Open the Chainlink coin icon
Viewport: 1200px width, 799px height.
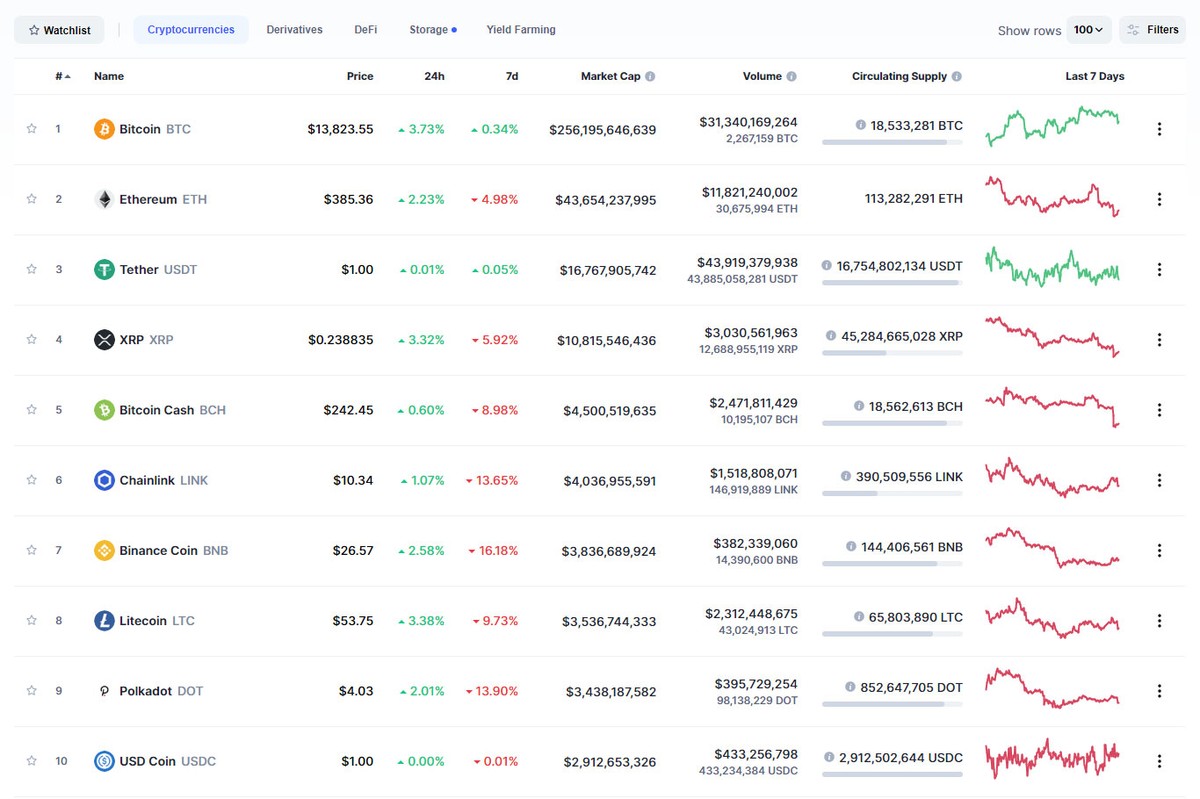point(104,480)
